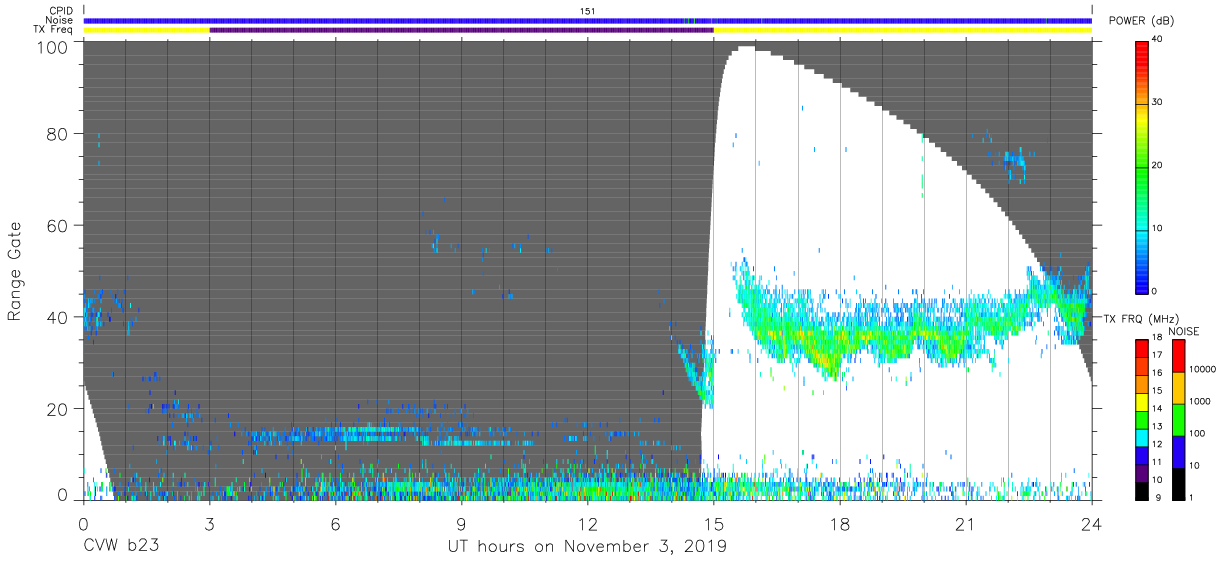Screen dimensions: 1228x567
Task: Click the 80 label on Range Gate axis
Action: click(57, 133)
